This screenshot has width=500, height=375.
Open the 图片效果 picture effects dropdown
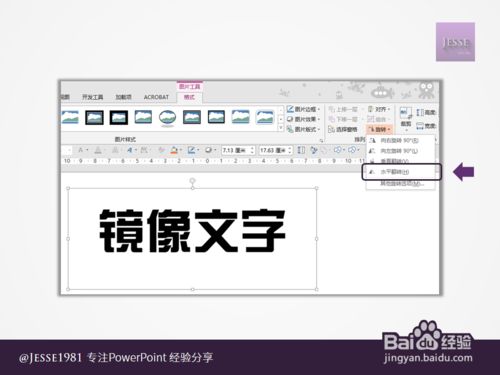point(304,119)
